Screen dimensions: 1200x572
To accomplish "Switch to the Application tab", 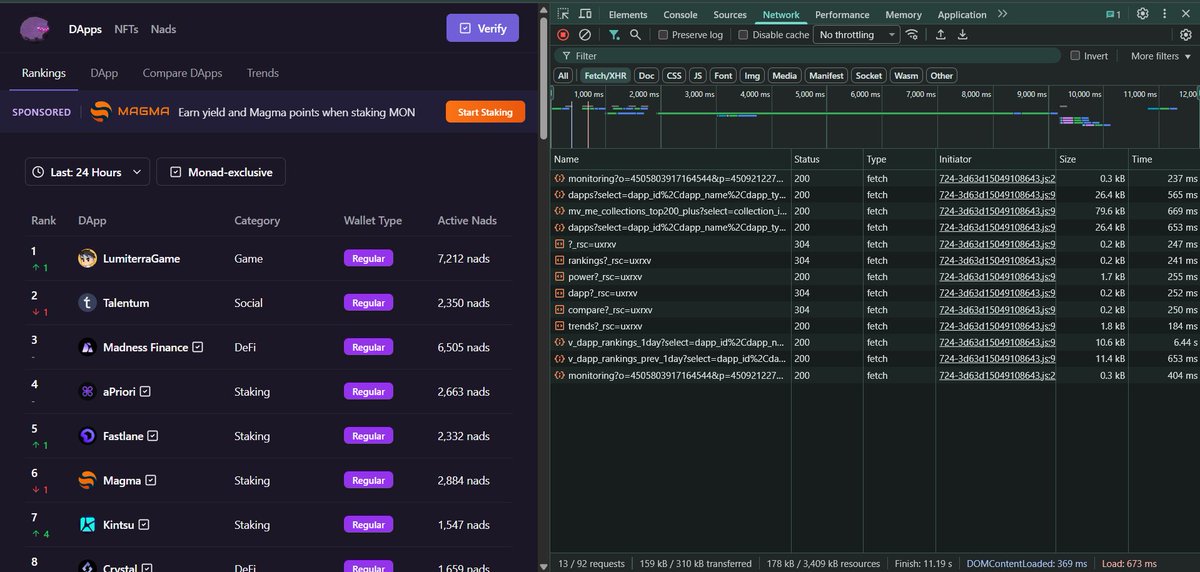I will 962,15.
